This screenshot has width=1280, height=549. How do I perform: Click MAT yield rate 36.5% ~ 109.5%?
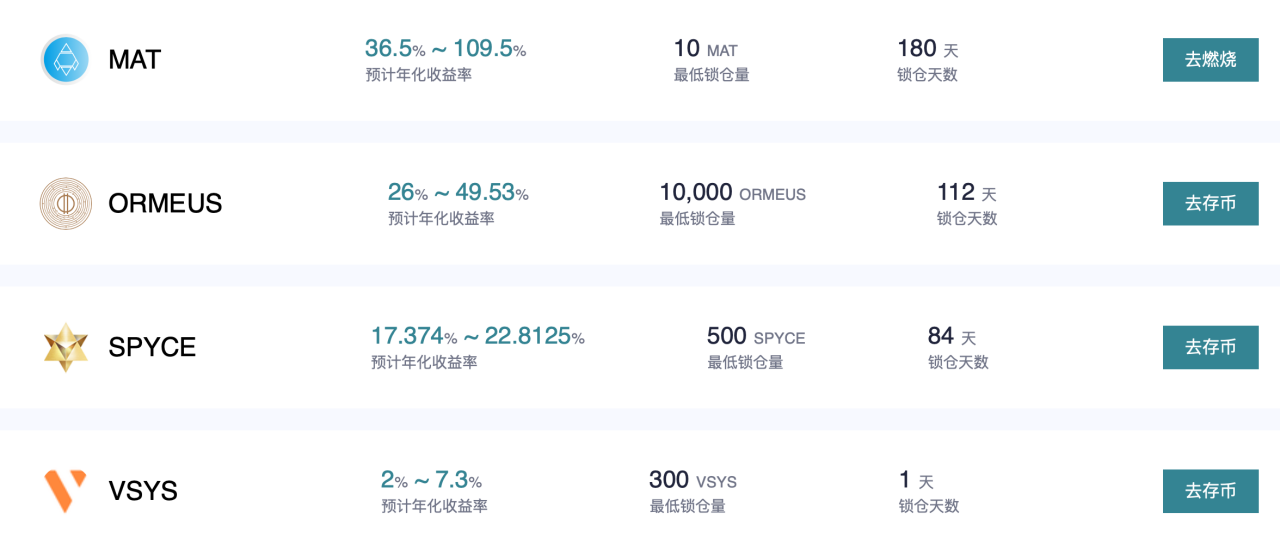[x=445, y=48]
